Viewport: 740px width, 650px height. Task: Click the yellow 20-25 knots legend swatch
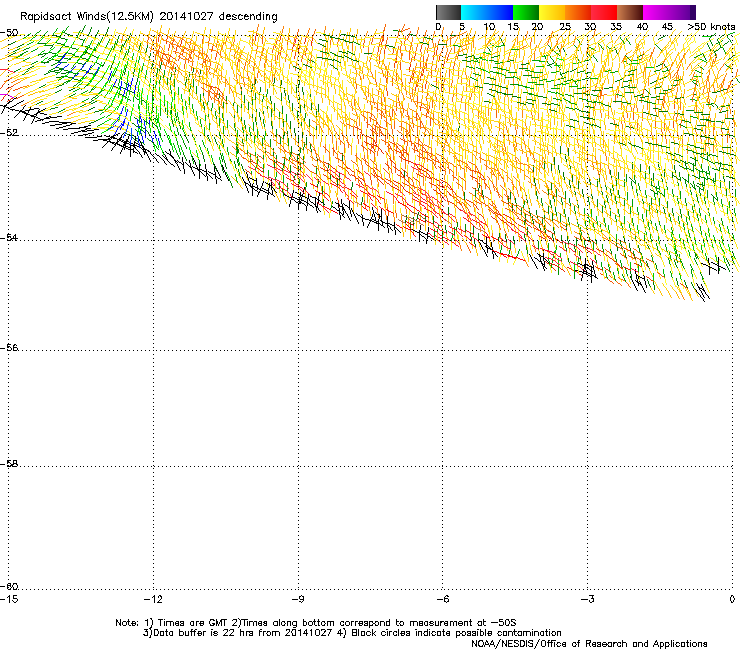(552, 12)
